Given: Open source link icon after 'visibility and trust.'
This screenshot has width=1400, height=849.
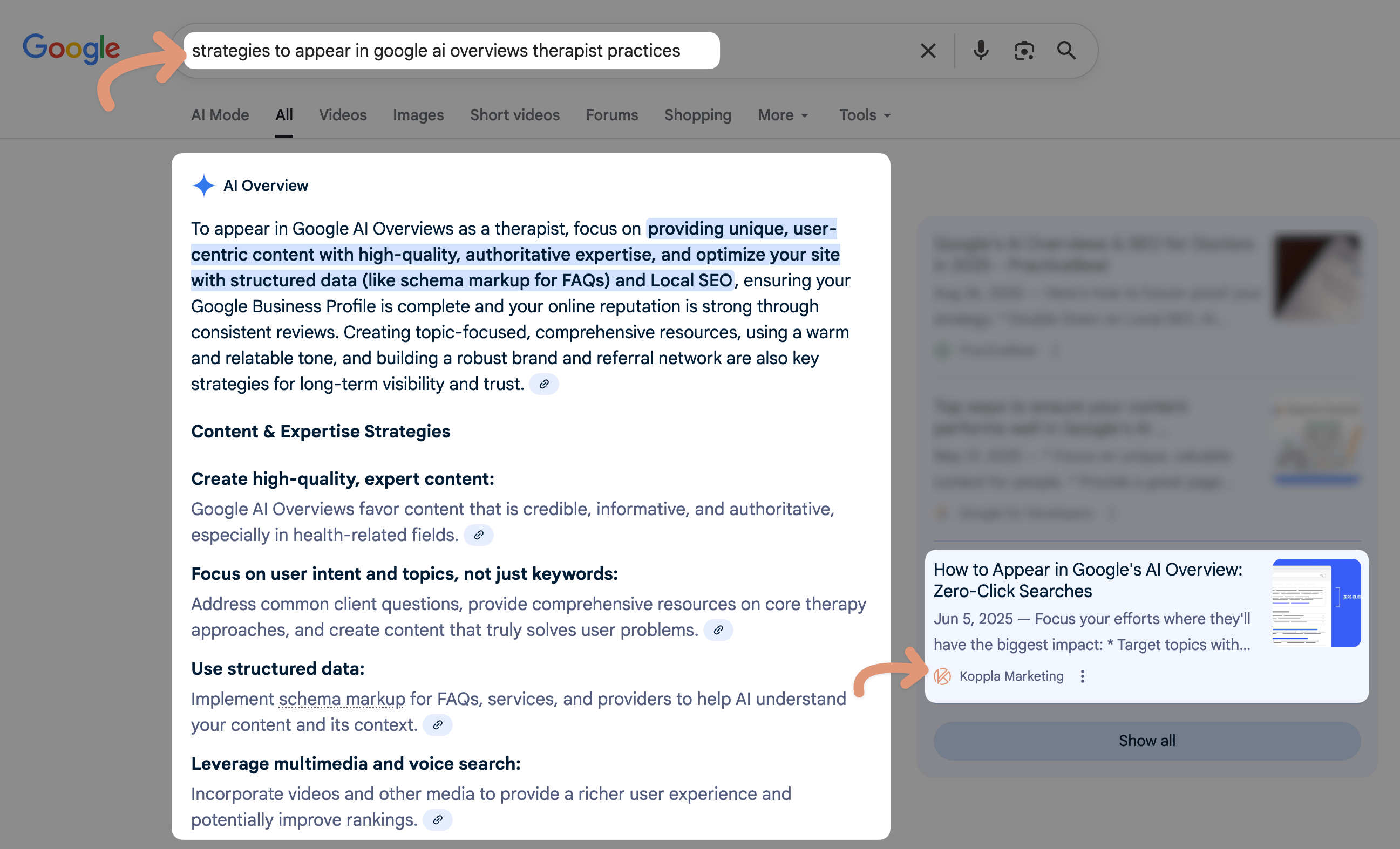Looking at the screenshot, I should [543, 384].
